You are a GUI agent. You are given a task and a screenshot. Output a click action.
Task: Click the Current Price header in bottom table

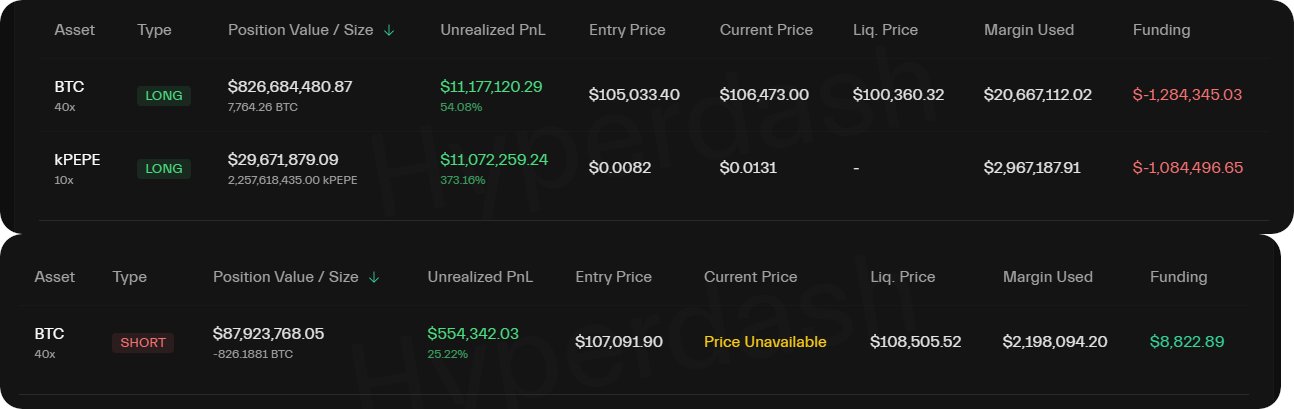pyautogui.click(x=751, y=277)
